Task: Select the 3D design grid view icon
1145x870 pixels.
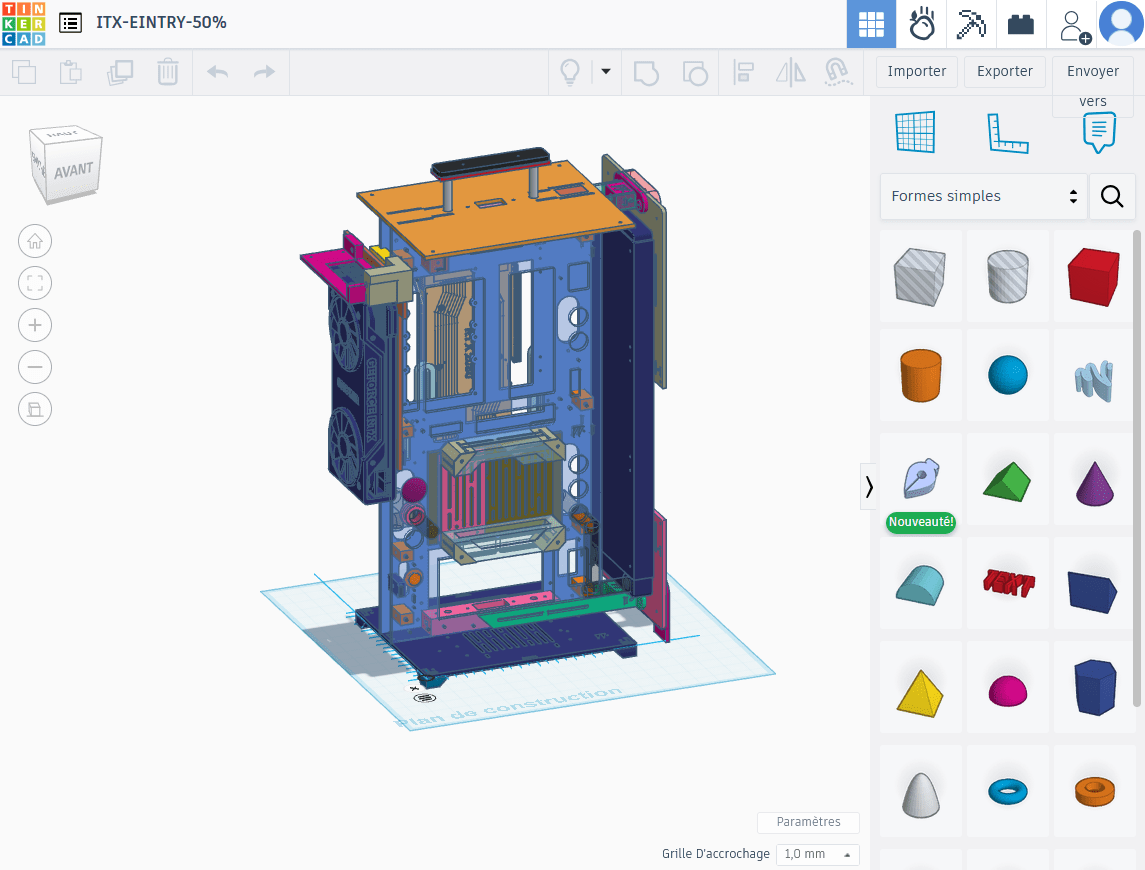Action: point(871,24)
